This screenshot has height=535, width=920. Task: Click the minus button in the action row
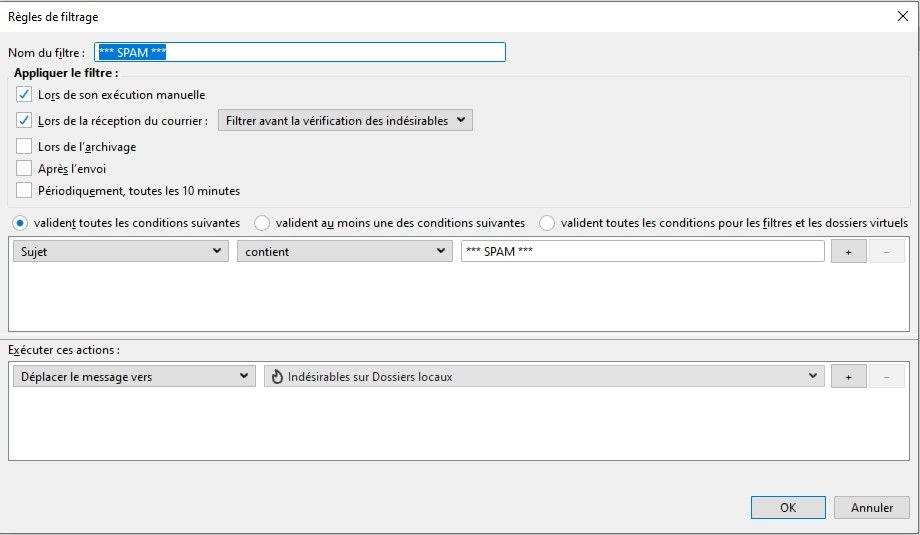tap(887, 377)
